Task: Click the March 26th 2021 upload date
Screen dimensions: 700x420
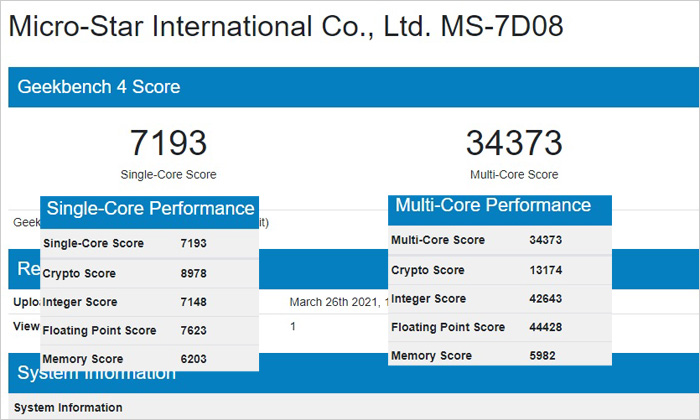Action: click(338, 302)
